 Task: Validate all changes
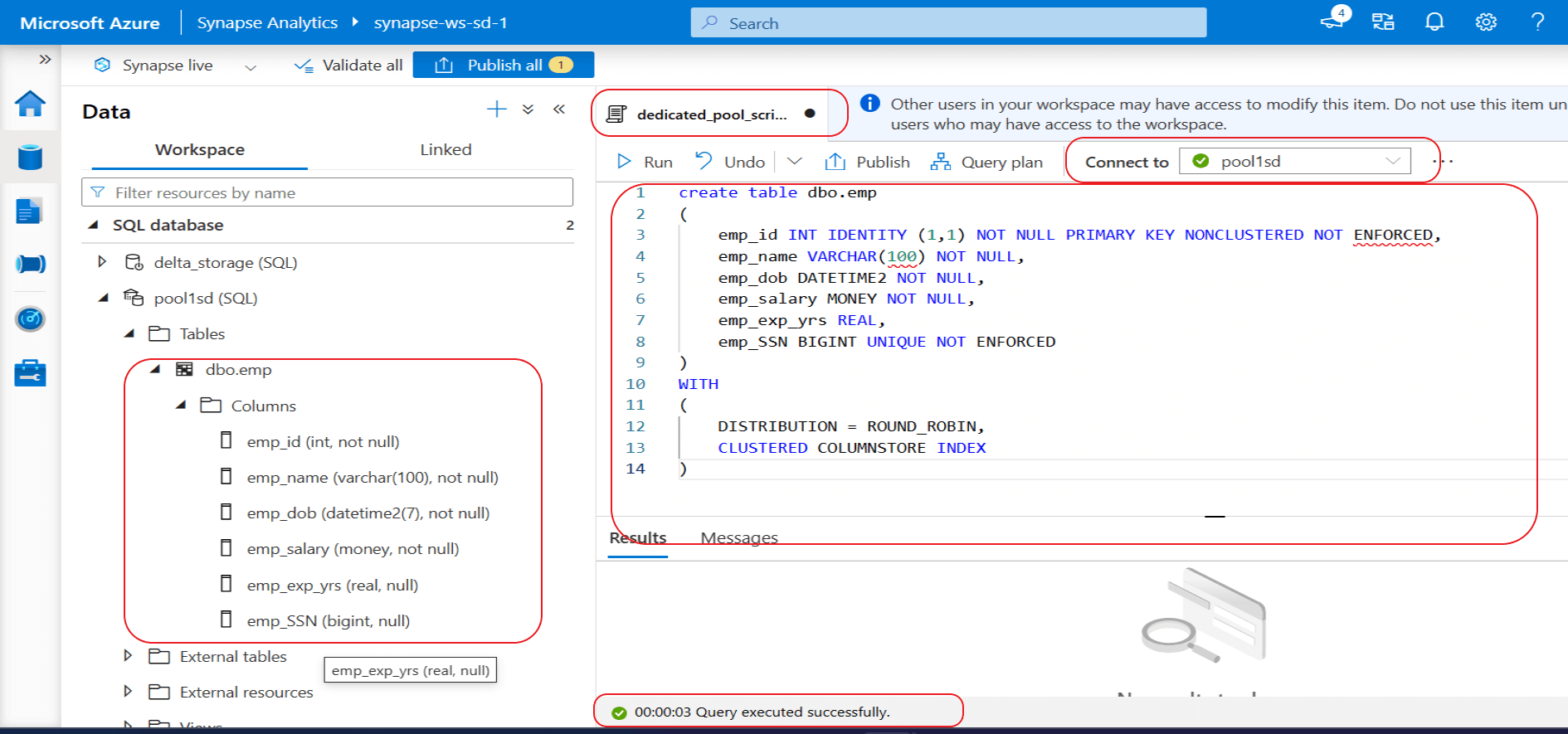coord(348,66)
